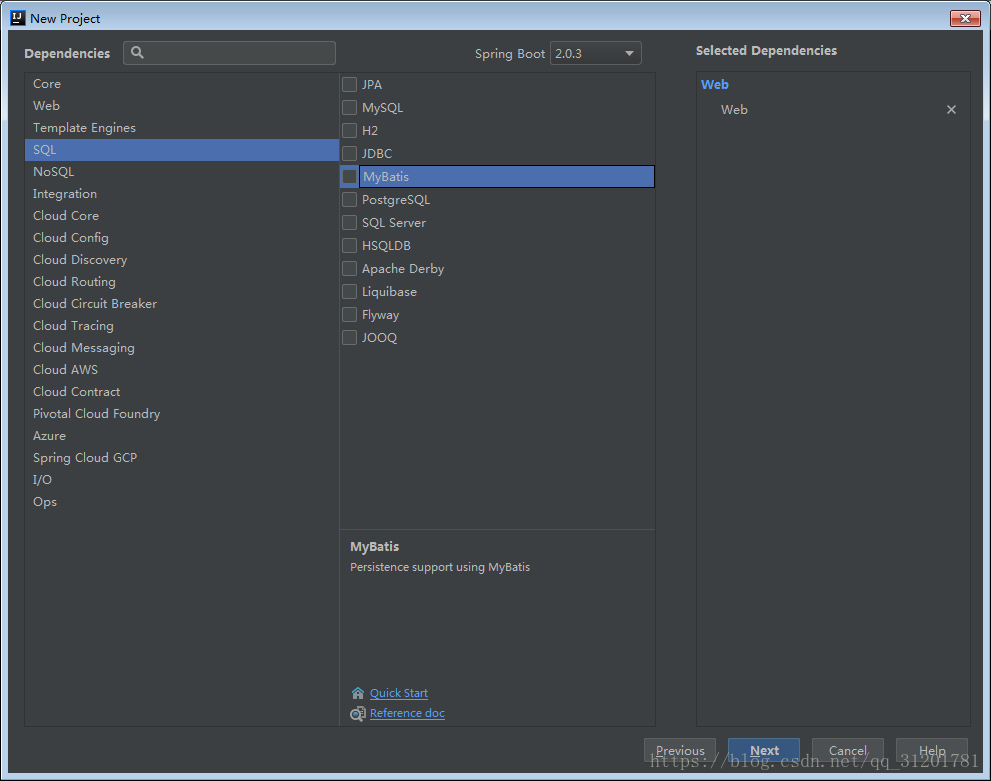Select the Core category
991x781 pixels.
[x=181, y=83]
